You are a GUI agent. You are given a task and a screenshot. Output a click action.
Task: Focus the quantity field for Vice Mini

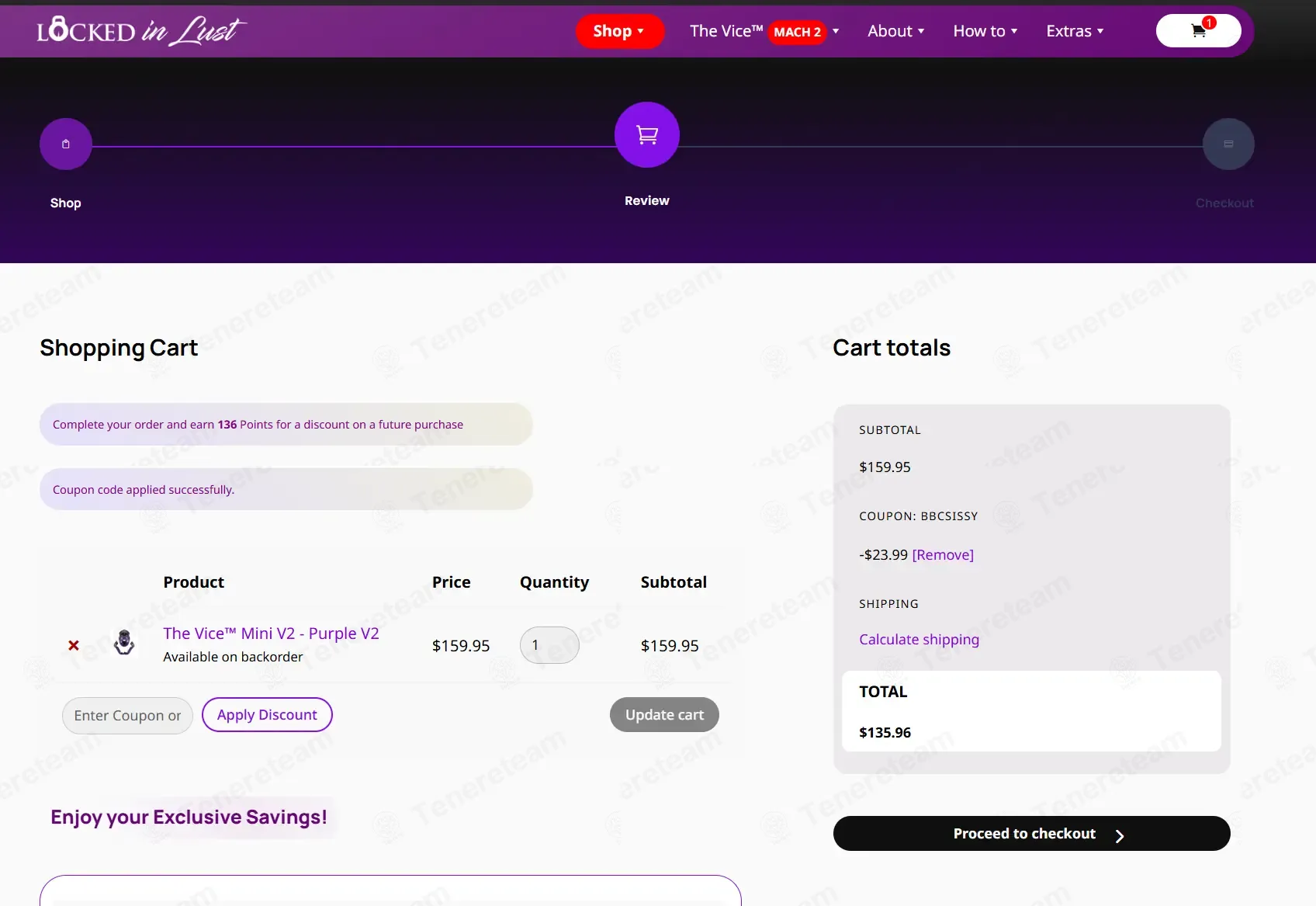pos(549,645)
